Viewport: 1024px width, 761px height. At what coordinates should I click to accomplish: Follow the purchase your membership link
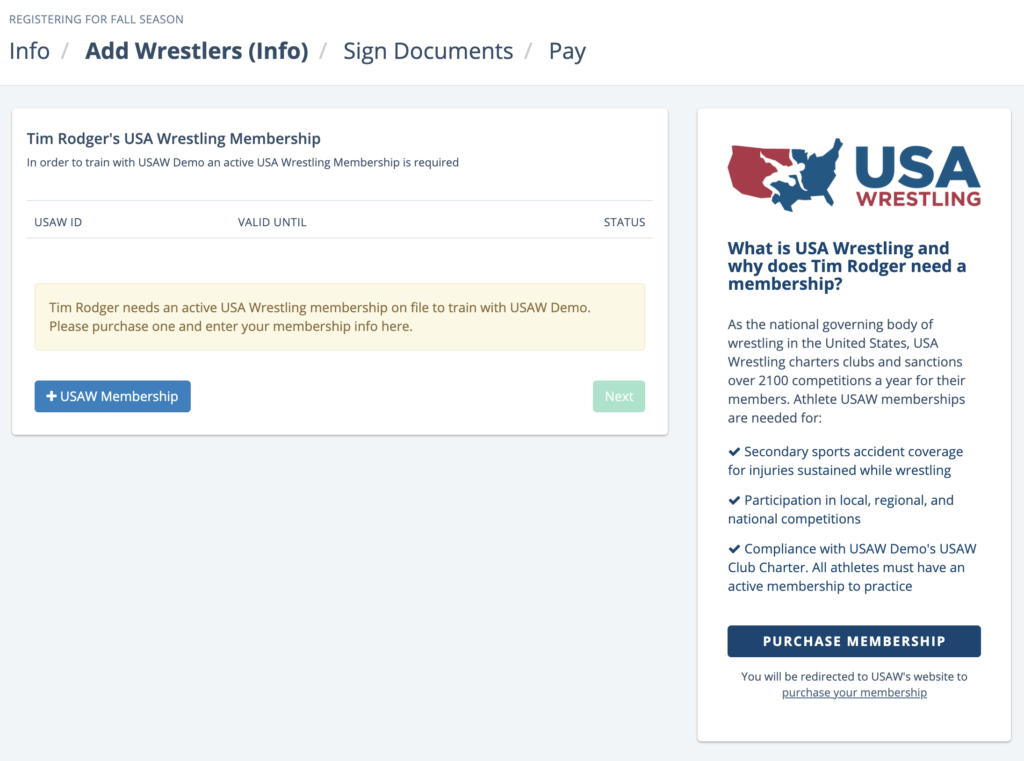[x=854, y=692]
